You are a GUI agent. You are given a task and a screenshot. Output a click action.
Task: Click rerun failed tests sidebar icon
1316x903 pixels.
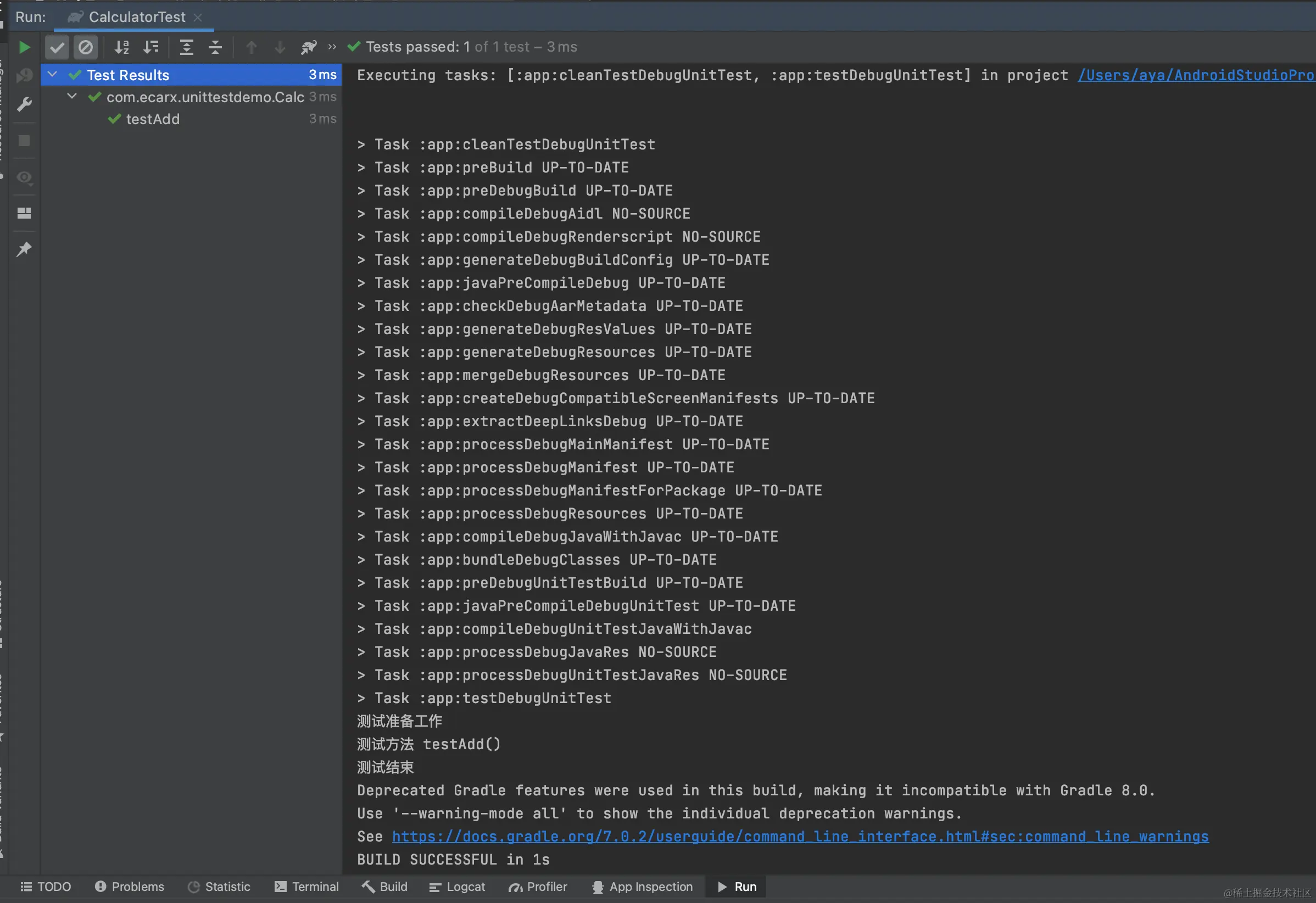coord(24,75)
